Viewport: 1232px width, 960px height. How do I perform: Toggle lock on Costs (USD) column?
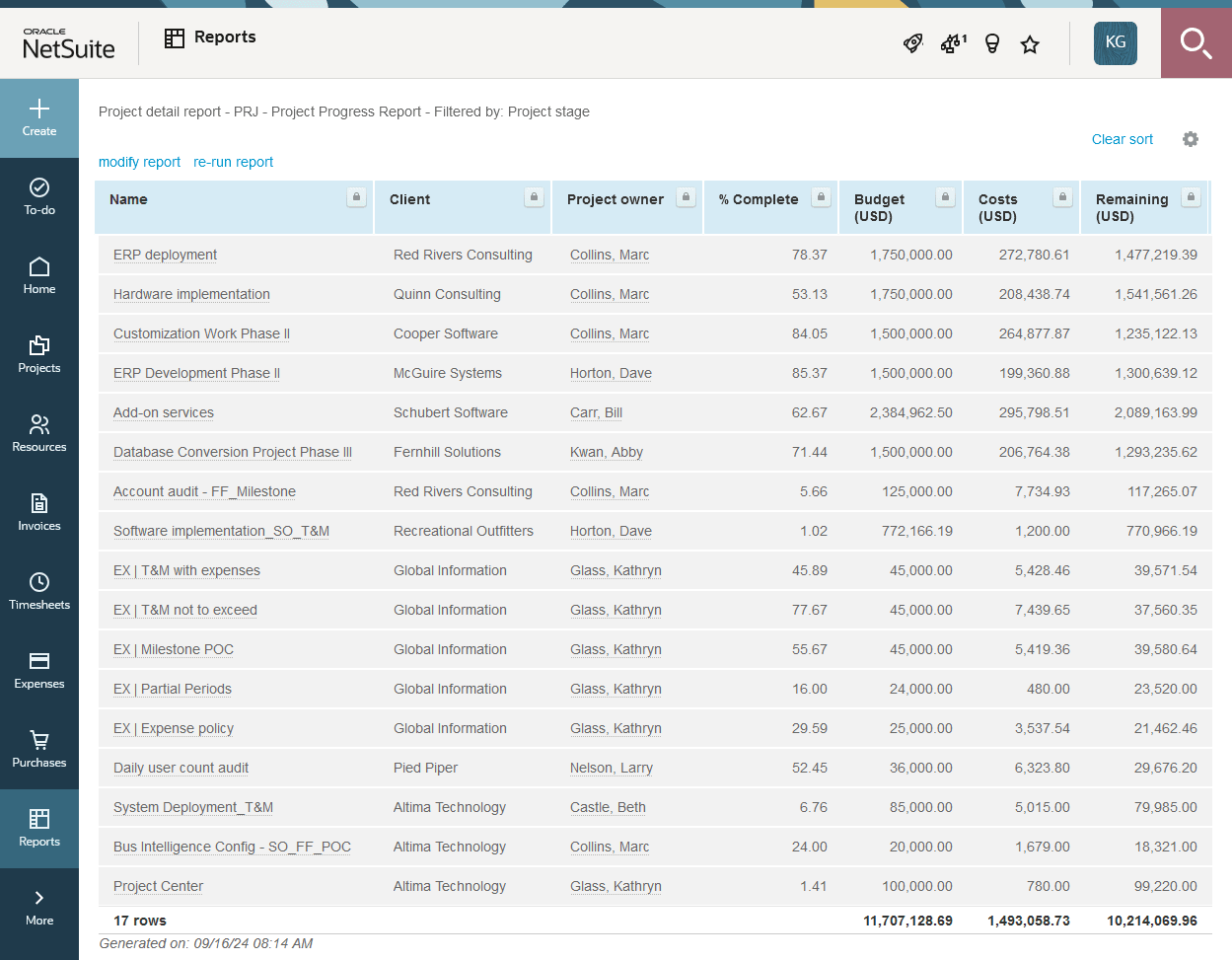click(x=1062, y=197)
